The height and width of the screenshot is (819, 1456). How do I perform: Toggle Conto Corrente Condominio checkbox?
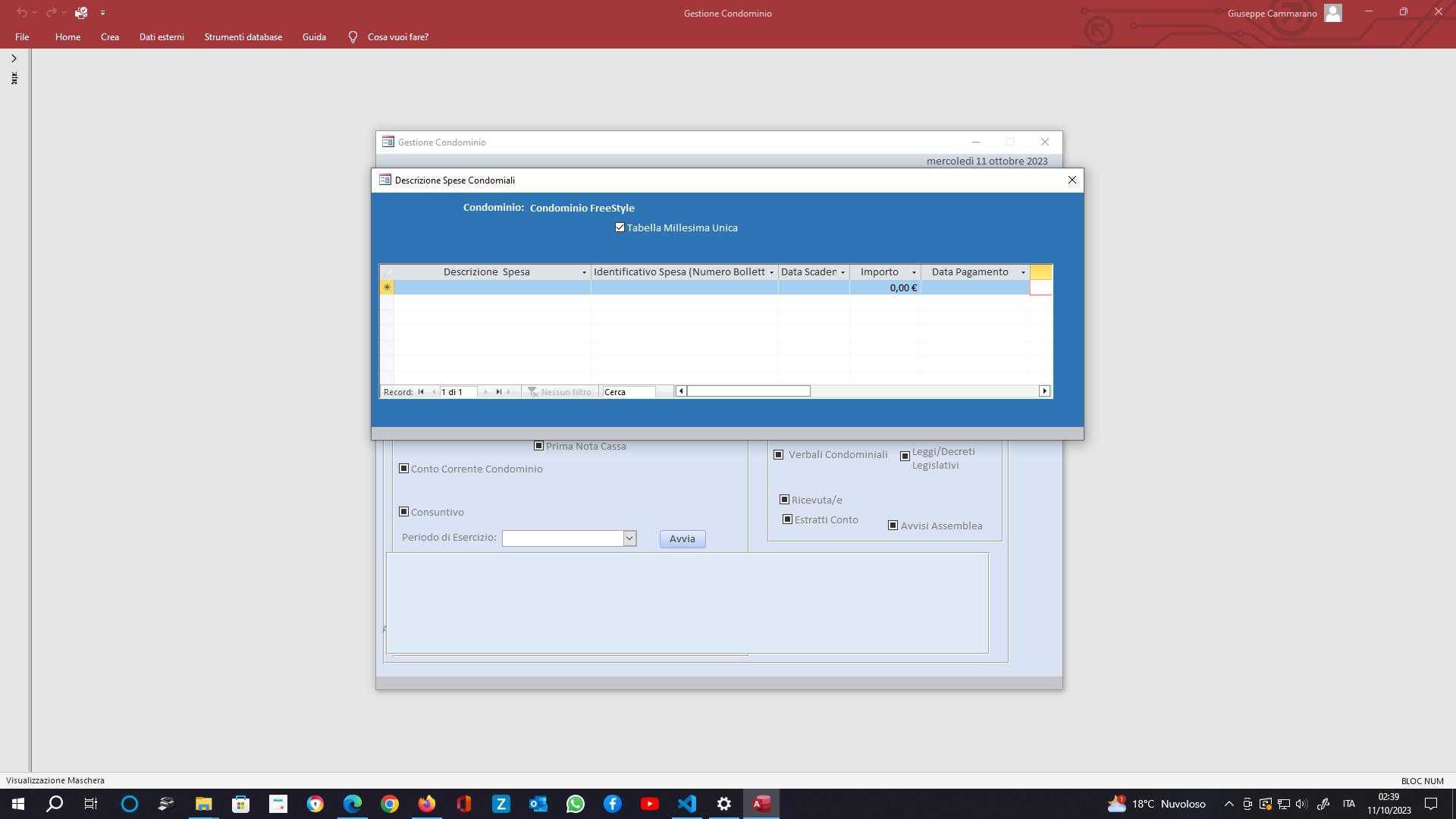point(403,469)
